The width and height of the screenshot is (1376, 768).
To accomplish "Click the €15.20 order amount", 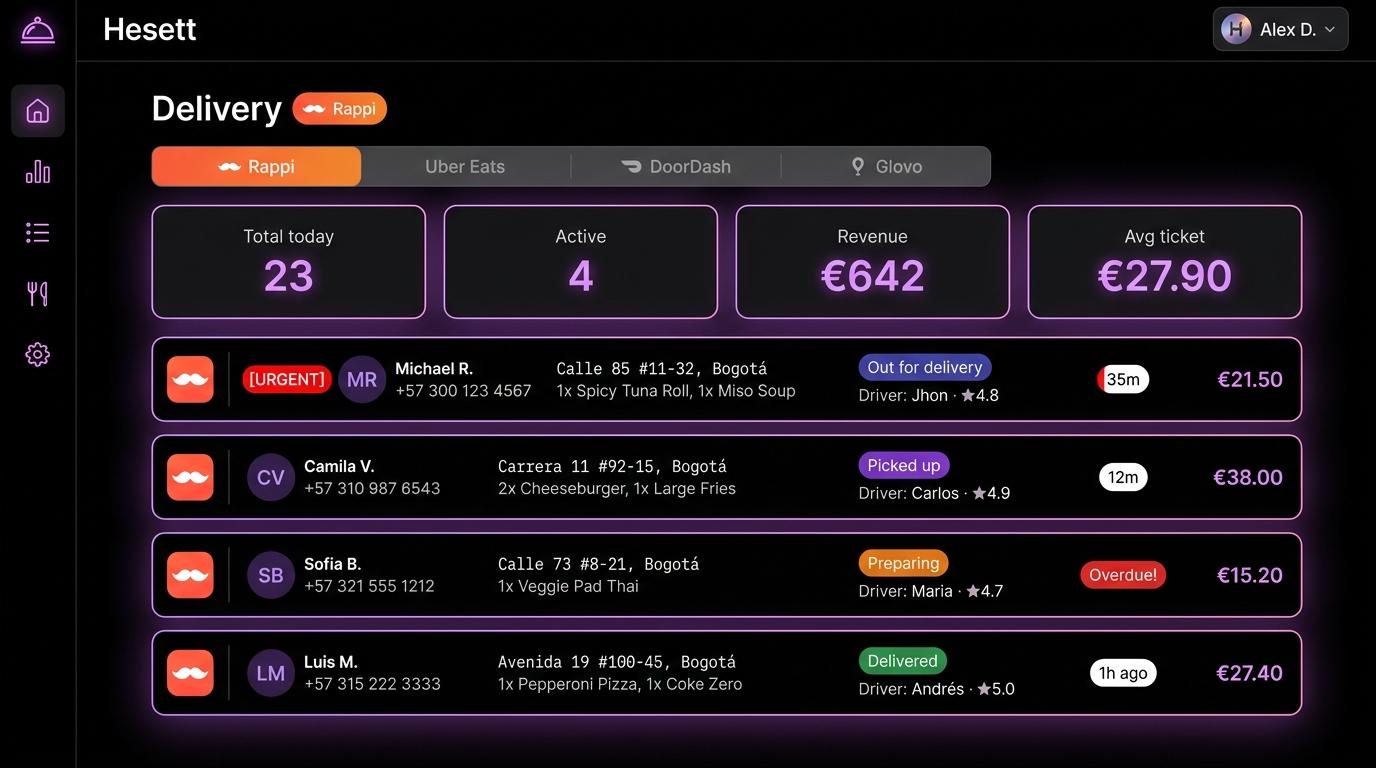I will 1250,575.
